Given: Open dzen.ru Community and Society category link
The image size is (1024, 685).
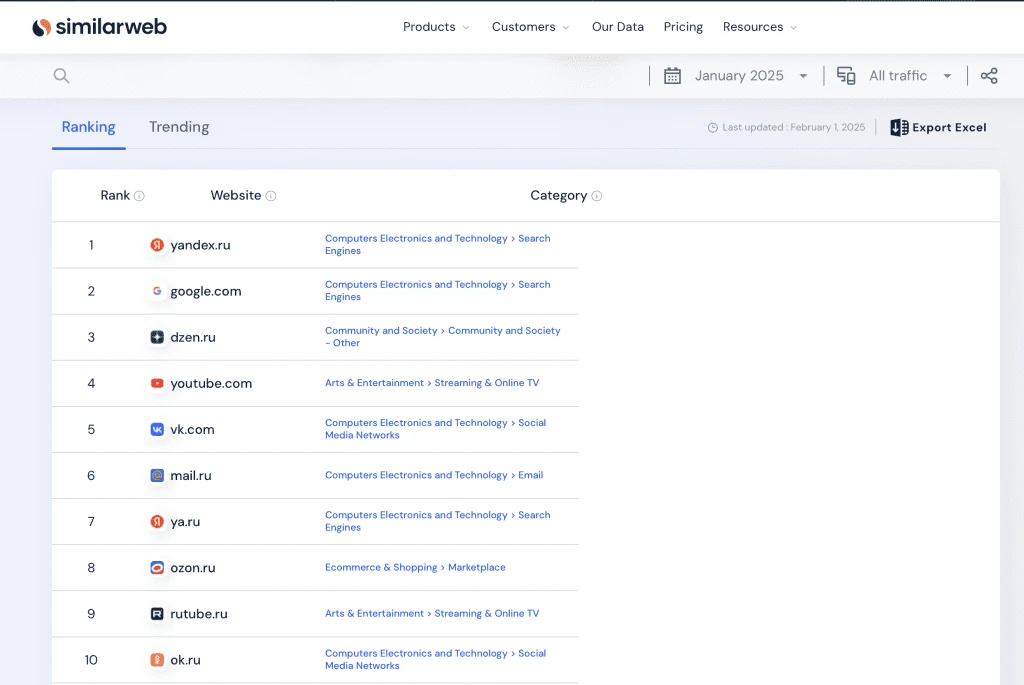Looking at the screenshot, I should 442,337.
